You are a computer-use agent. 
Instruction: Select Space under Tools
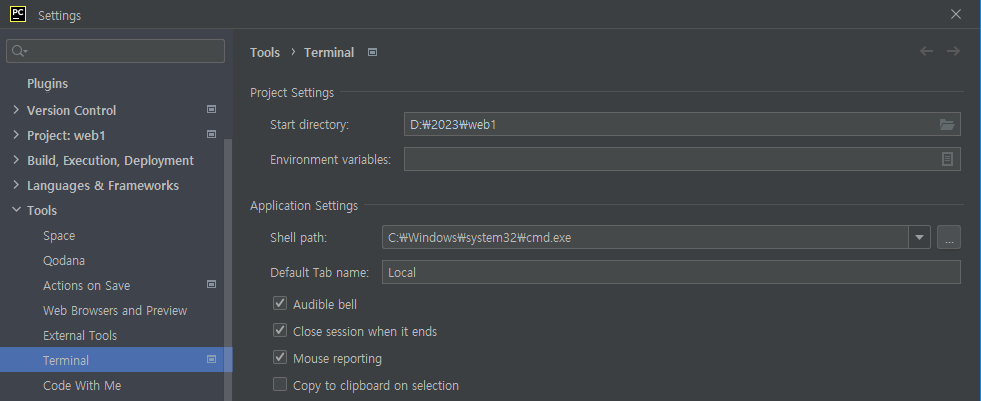[59, 236]
